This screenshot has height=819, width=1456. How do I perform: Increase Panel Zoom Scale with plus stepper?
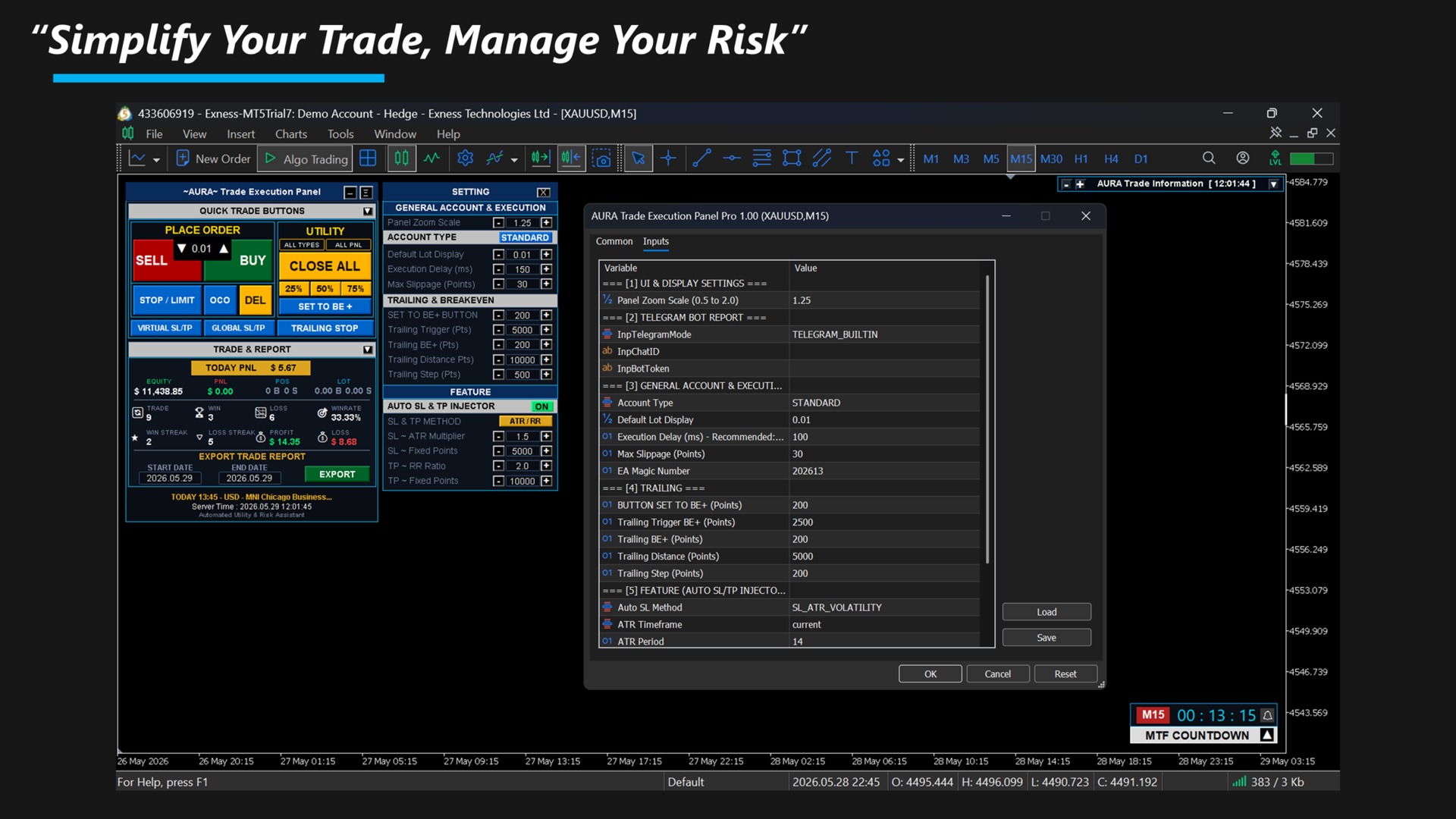pyautogui.click(x=546, y=223)
